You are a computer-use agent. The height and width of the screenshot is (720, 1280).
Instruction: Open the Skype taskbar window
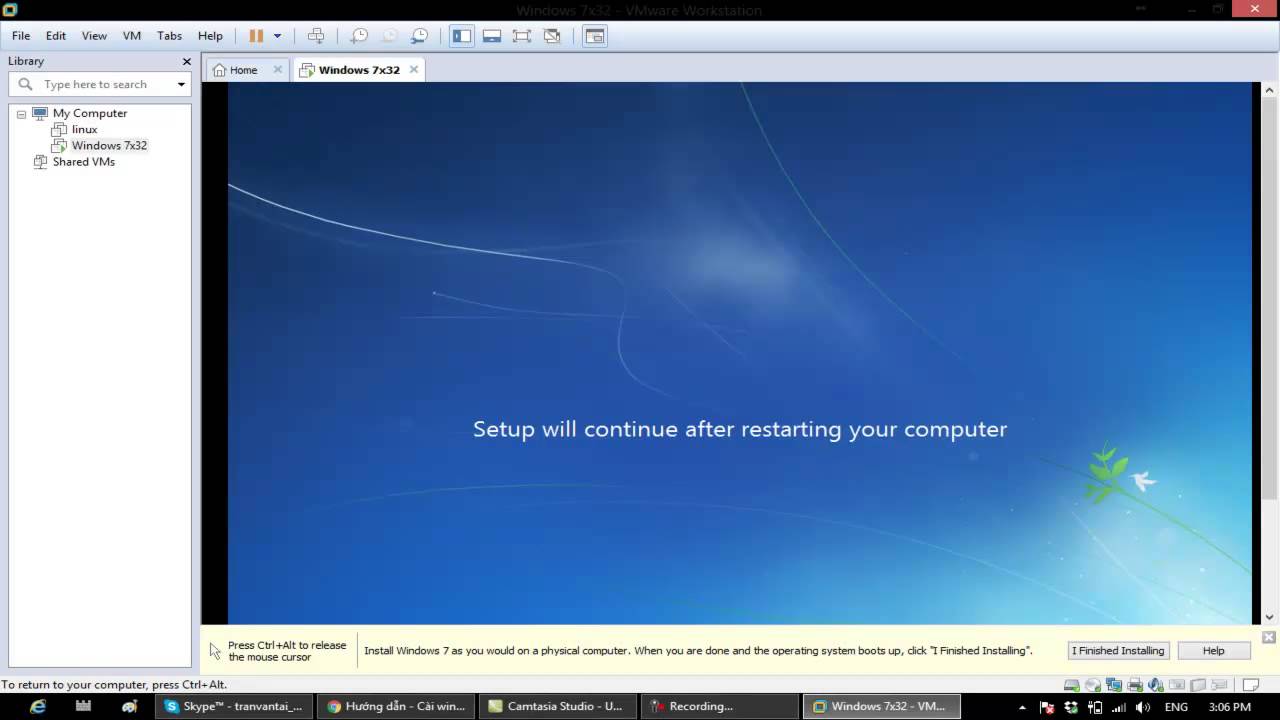coord(233,706)
